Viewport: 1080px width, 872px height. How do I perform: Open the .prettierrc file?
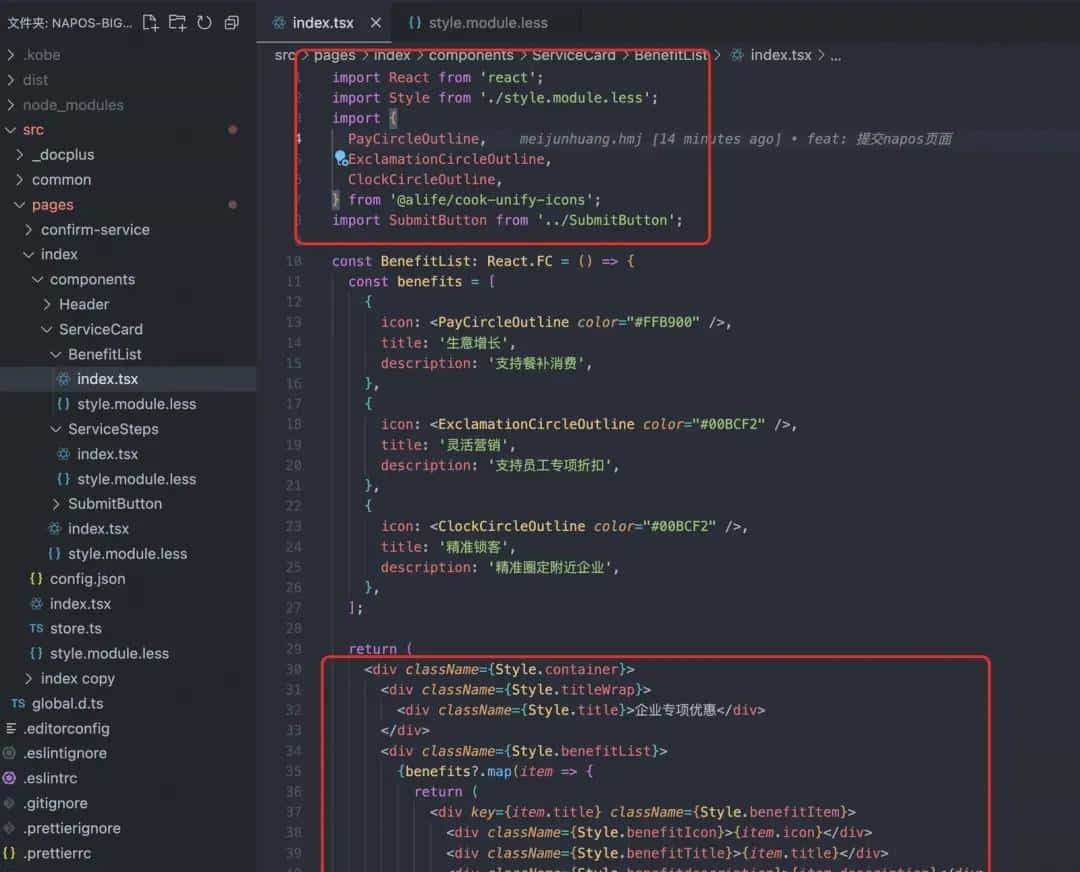tap(59, 853)
